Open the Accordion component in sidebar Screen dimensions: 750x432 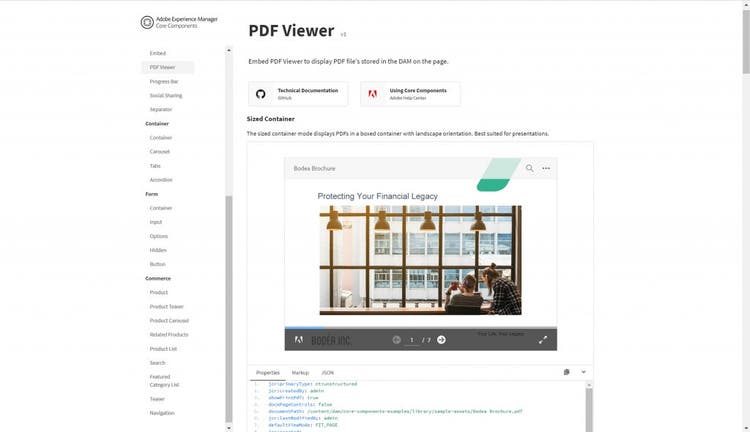pos(161,180)
